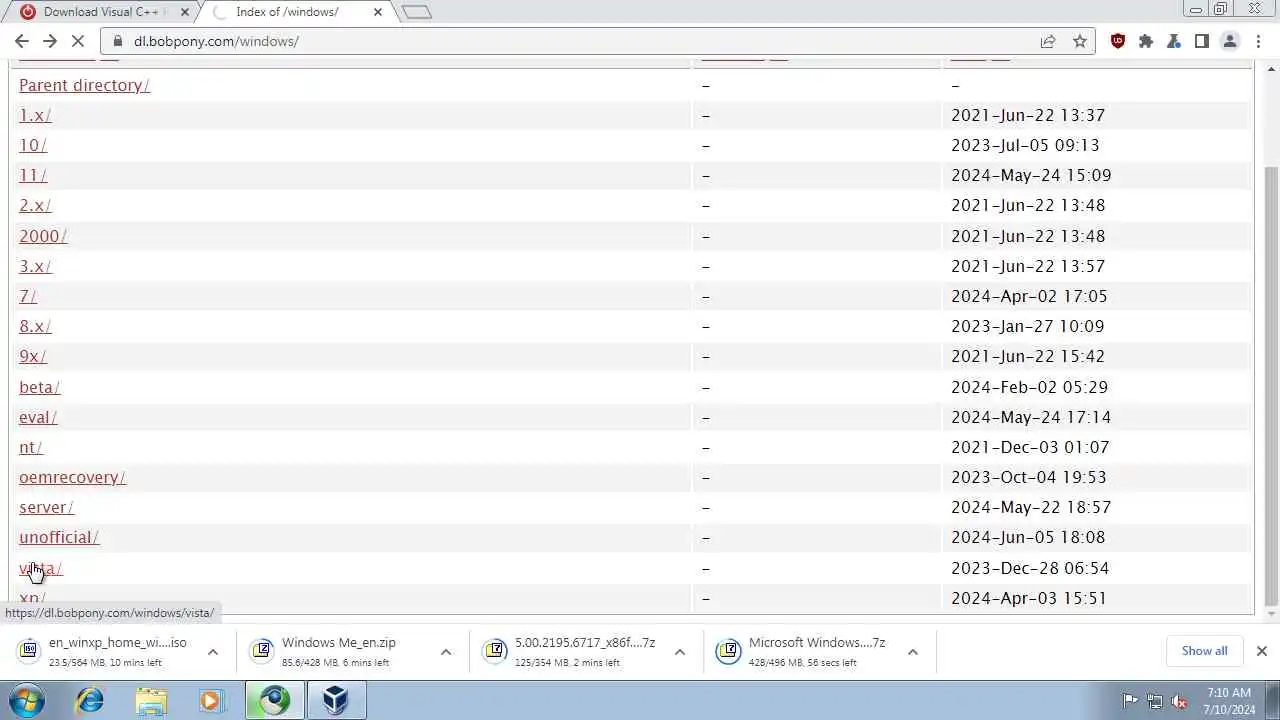Launch Windows Media Player from taskbar
Screen dimensions: 1280x720
[x=211, y=701]
